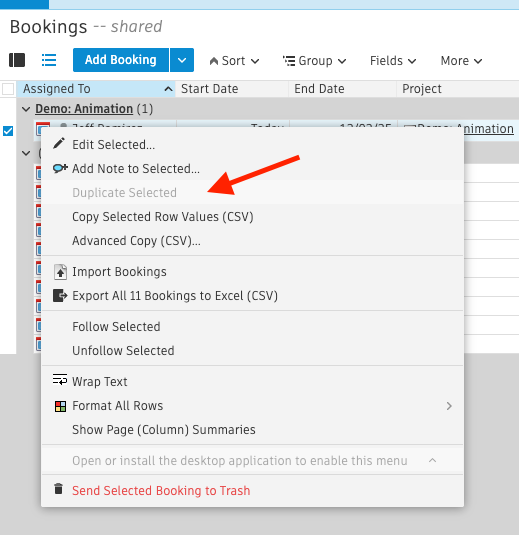Click the Group list icon
Viewport: 519px width, 535px height.
click(x=289, y=61)
